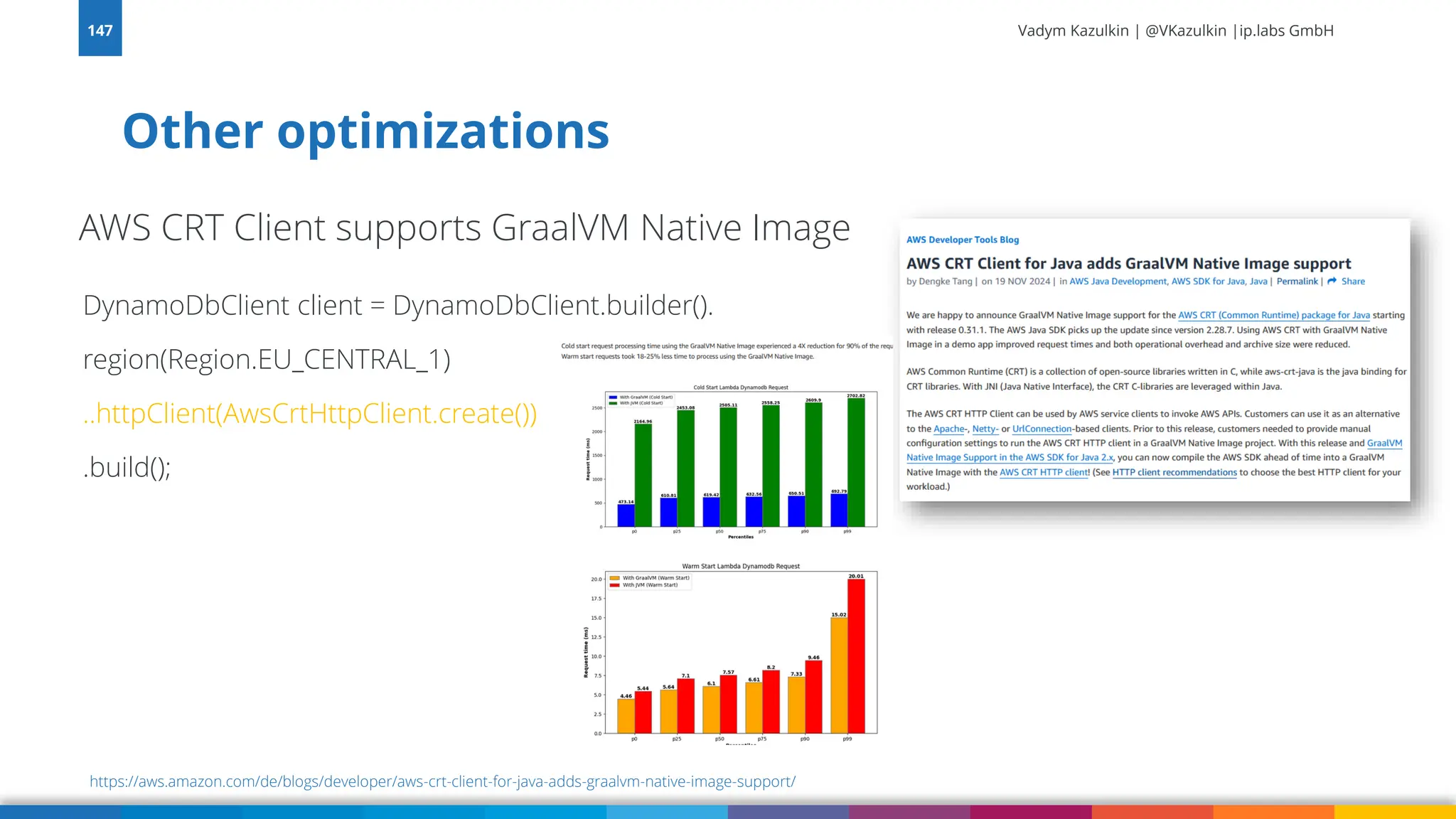The image size is (1456, 819).
Task: Open the AWS Java Development category link
Action: click(1118, 282)
